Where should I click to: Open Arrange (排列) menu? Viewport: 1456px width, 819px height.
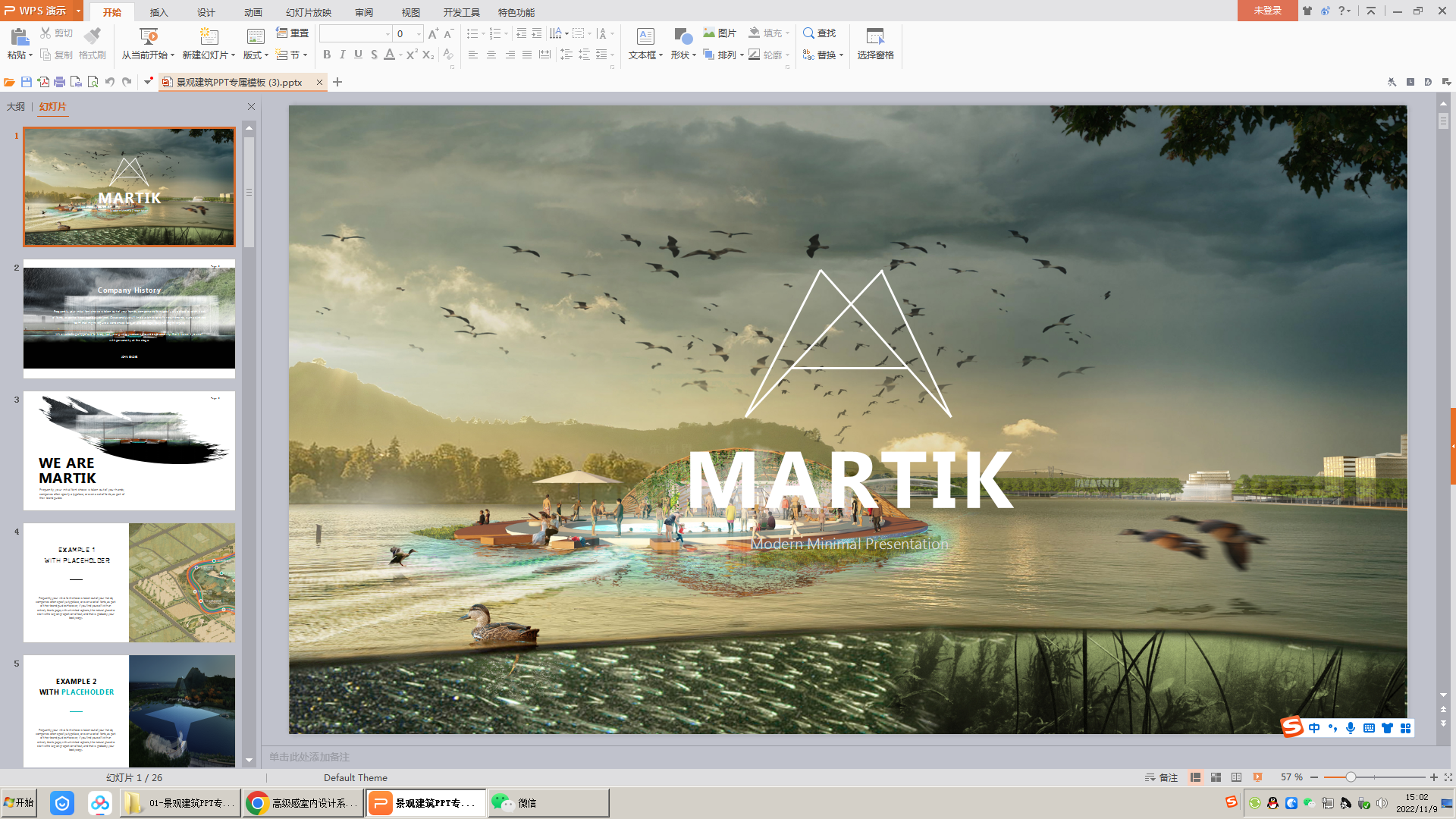pyautogui.click(x=723, y=55)
